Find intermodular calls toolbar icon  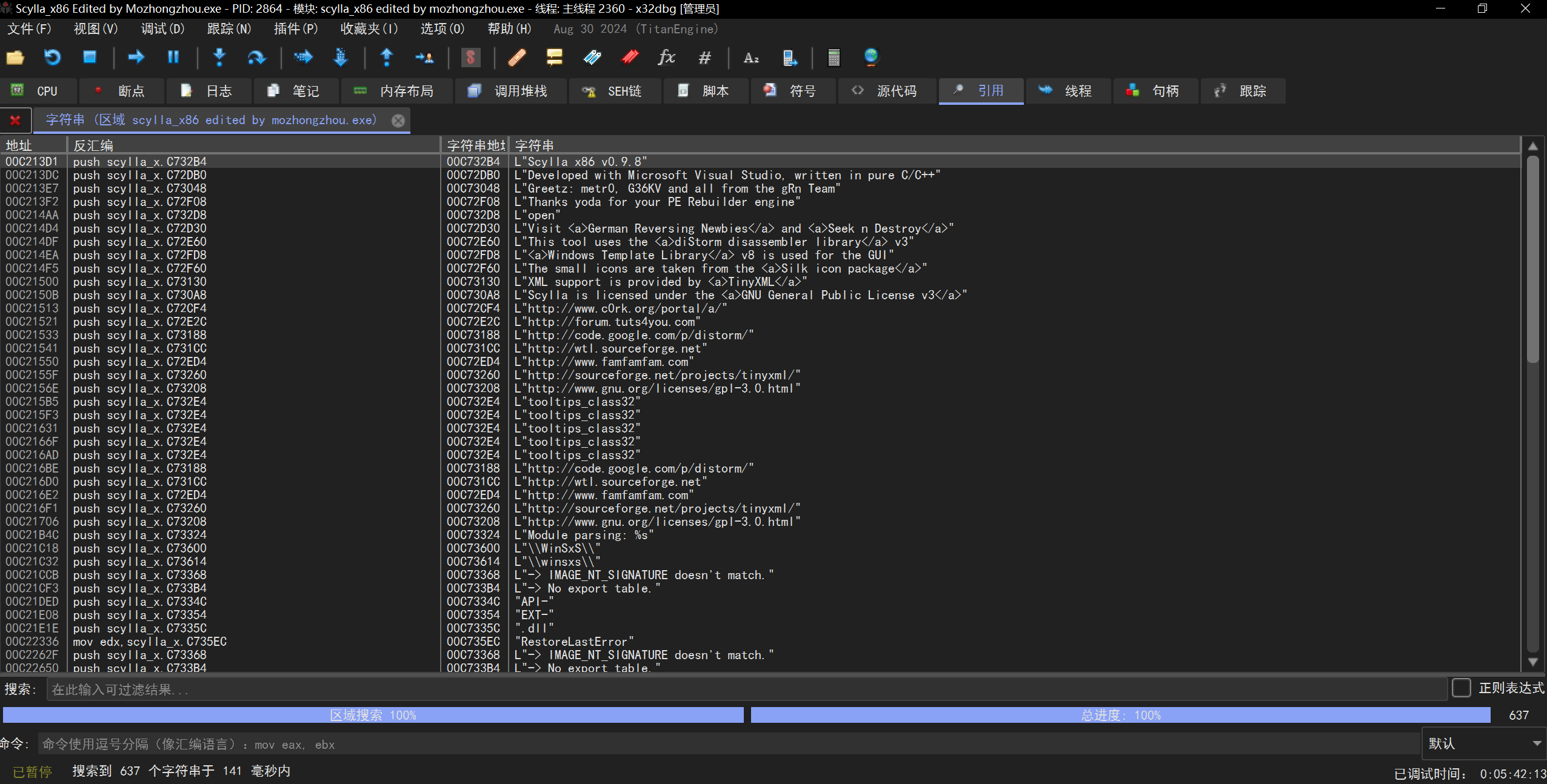point(789,58)
